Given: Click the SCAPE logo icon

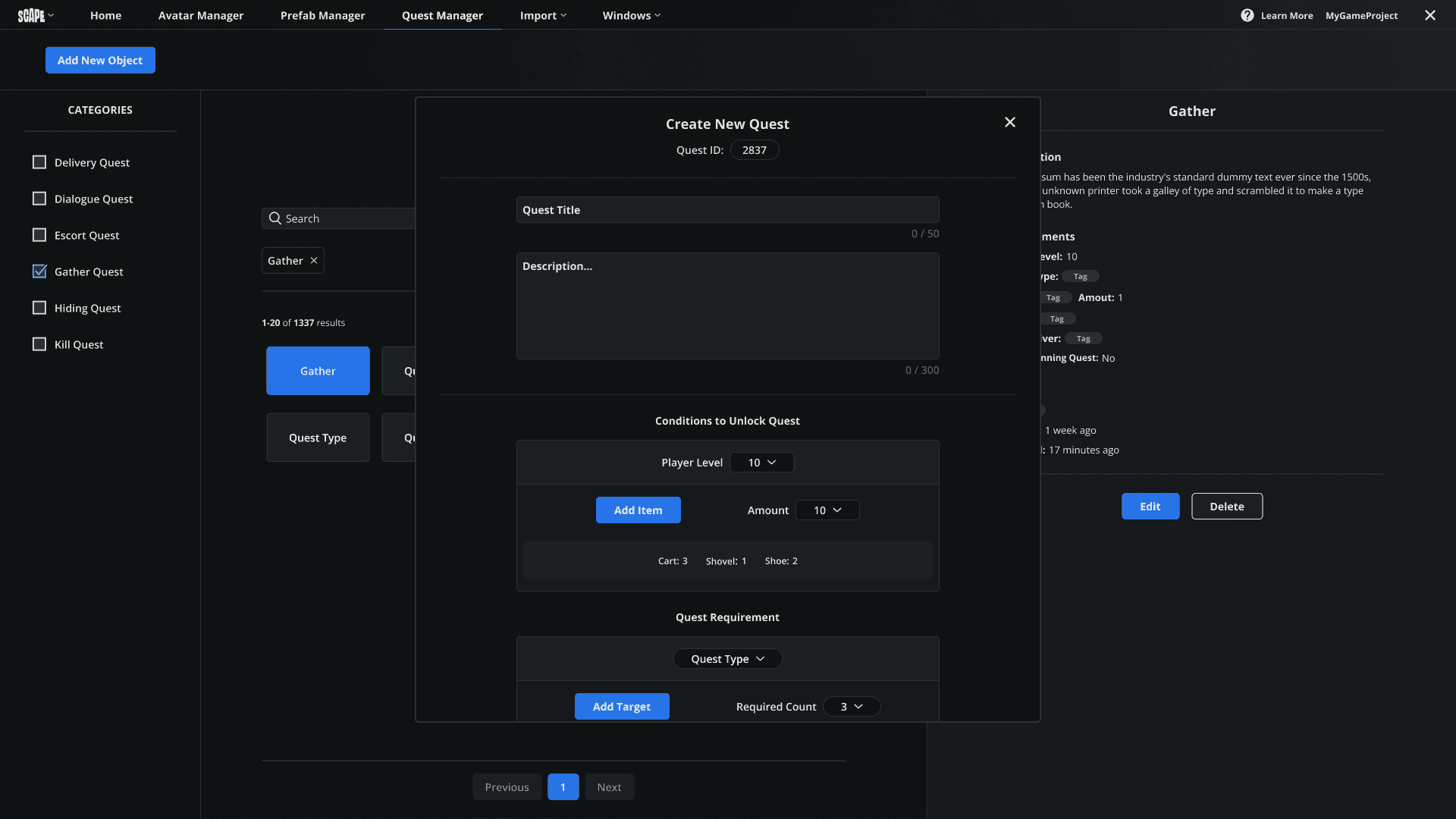Looking at the screenshot, I should (31, 15).
